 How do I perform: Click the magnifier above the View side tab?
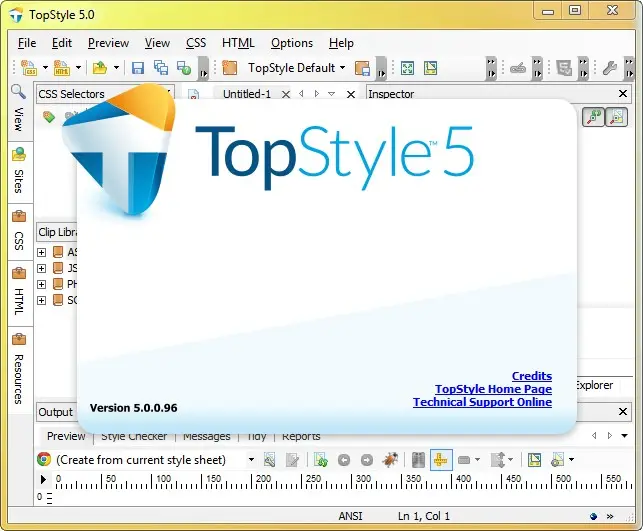pyautogui.click(x=18, y=91)
